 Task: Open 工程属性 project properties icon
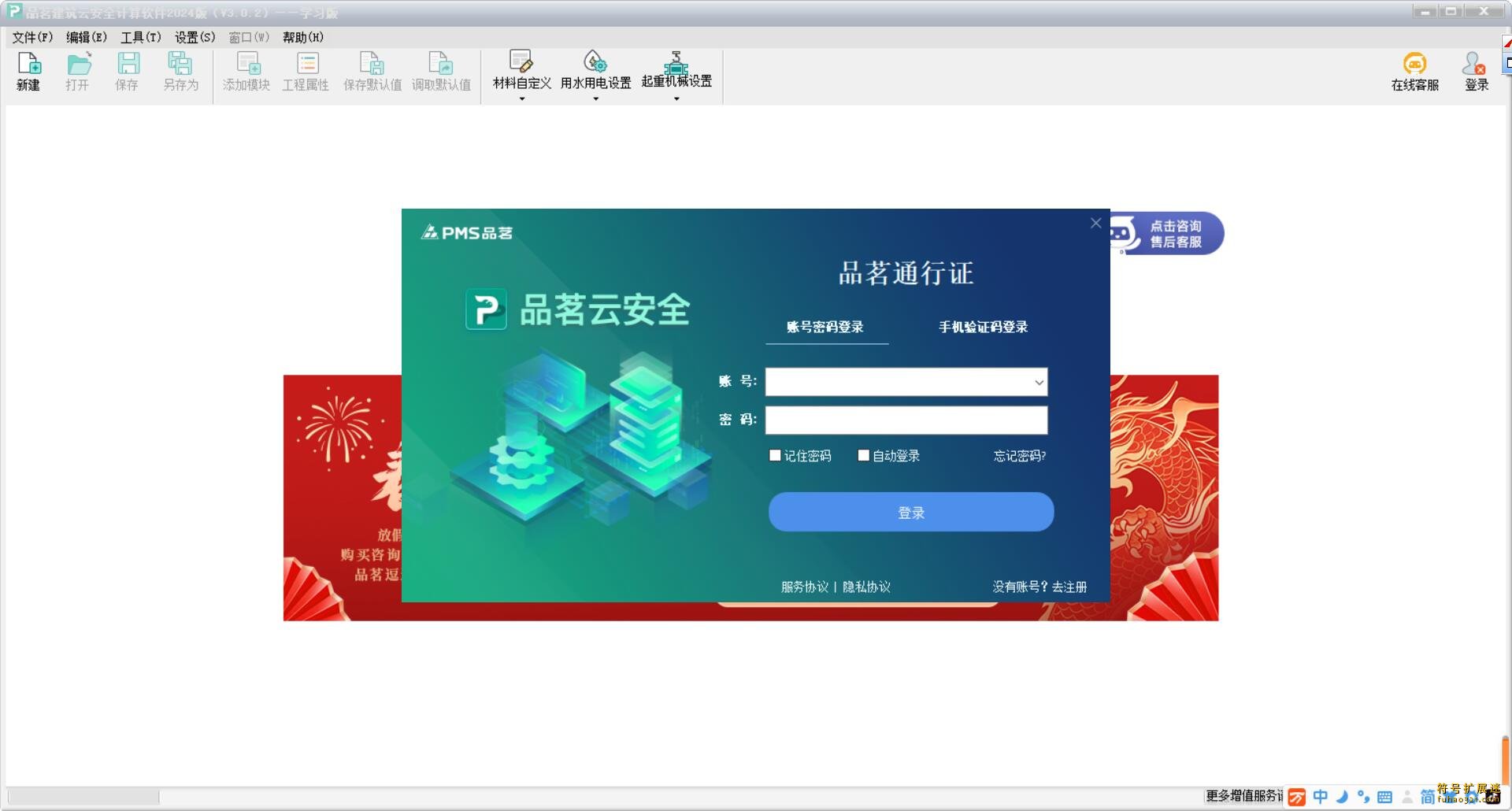click(306, 64)
